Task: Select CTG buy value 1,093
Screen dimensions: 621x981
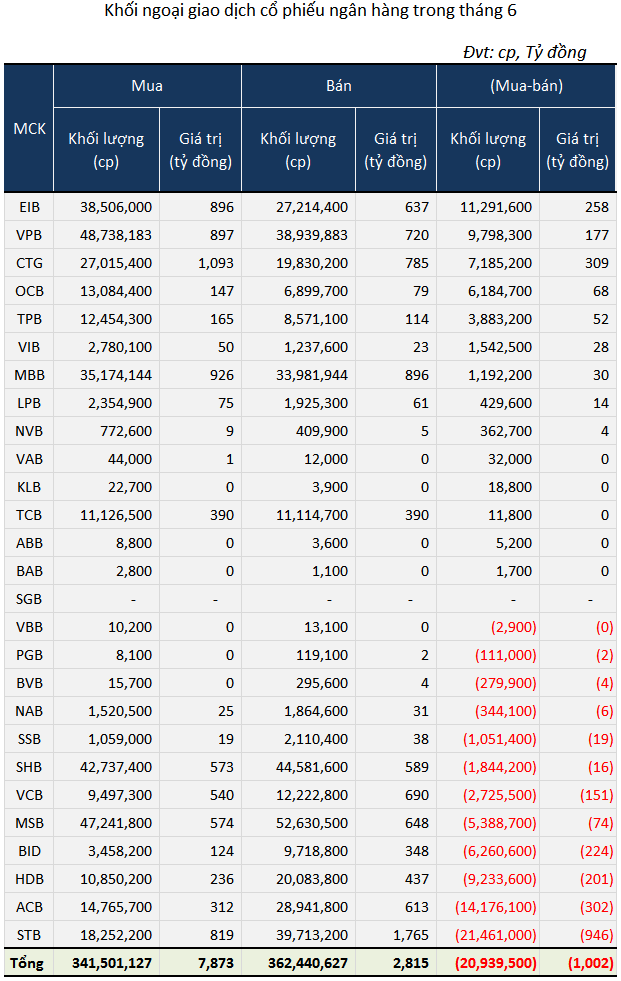Action: [x=216, y=263]
